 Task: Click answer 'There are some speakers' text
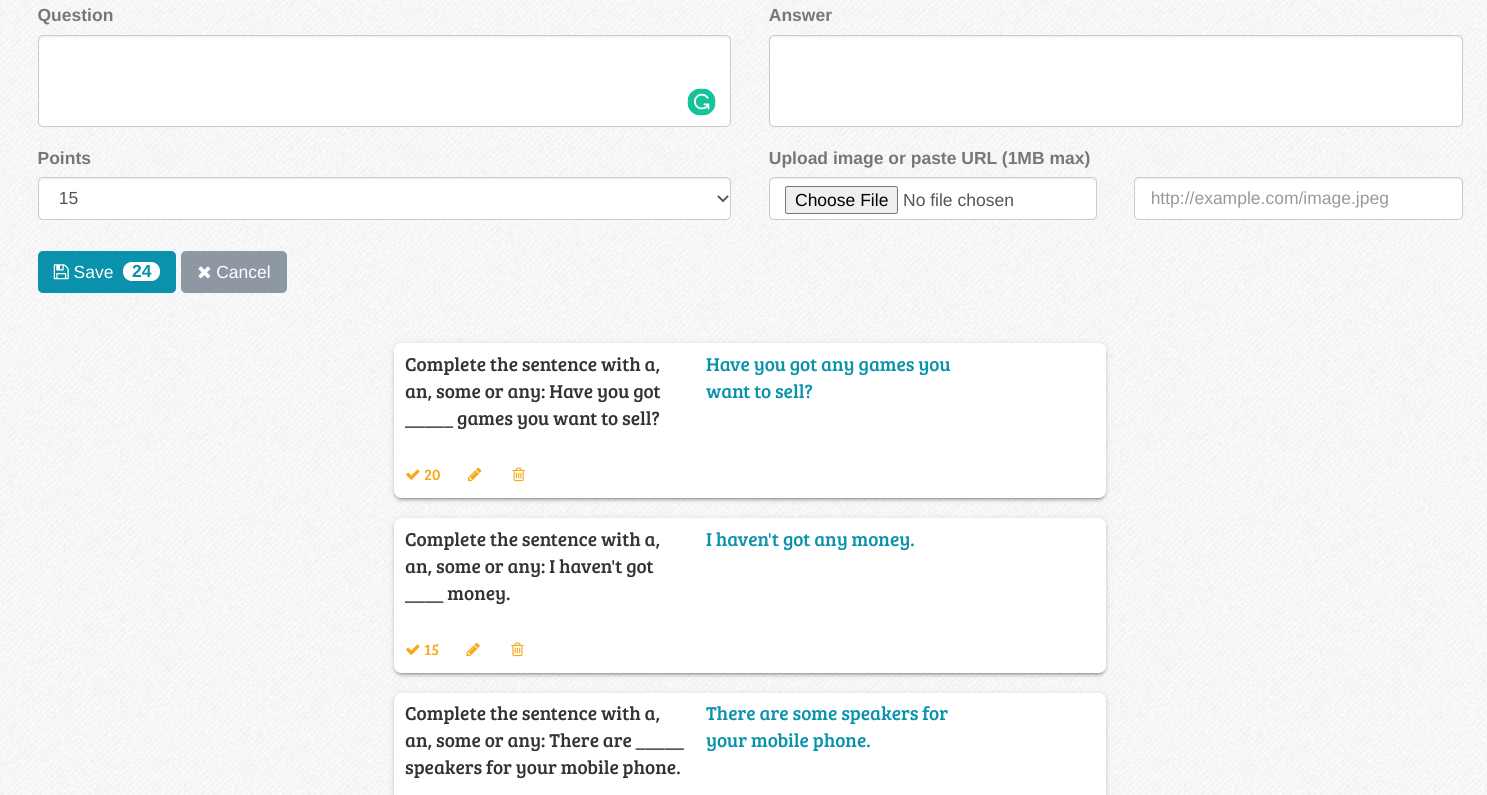pyautogui.click(x=826, y=727)
